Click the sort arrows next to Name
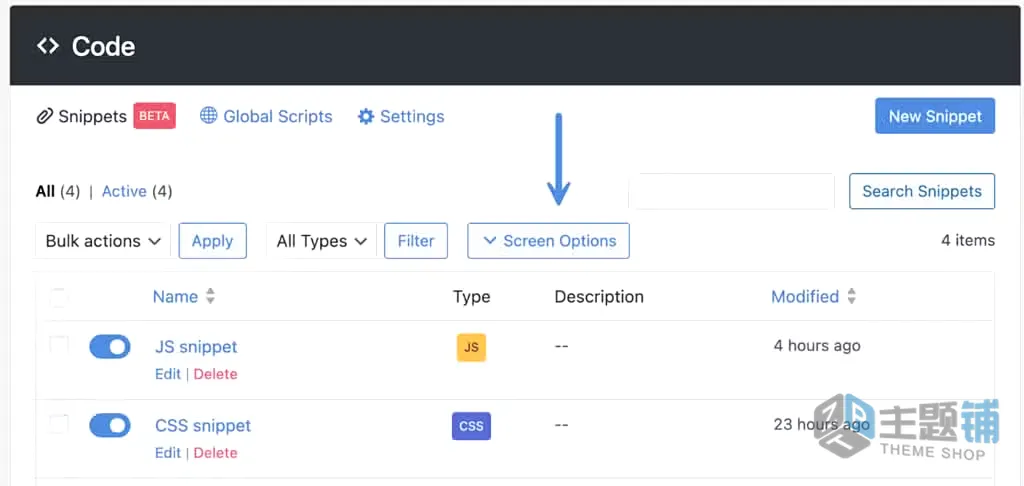 point(210,297)
